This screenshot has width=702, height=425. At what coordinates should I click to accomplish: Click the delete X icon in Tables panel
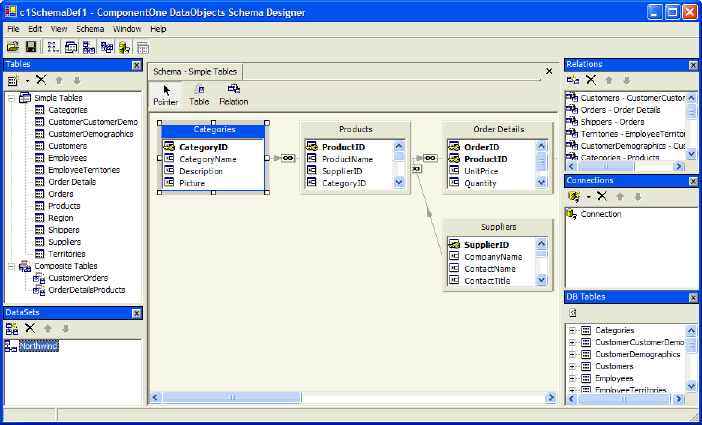pos(41,80)
